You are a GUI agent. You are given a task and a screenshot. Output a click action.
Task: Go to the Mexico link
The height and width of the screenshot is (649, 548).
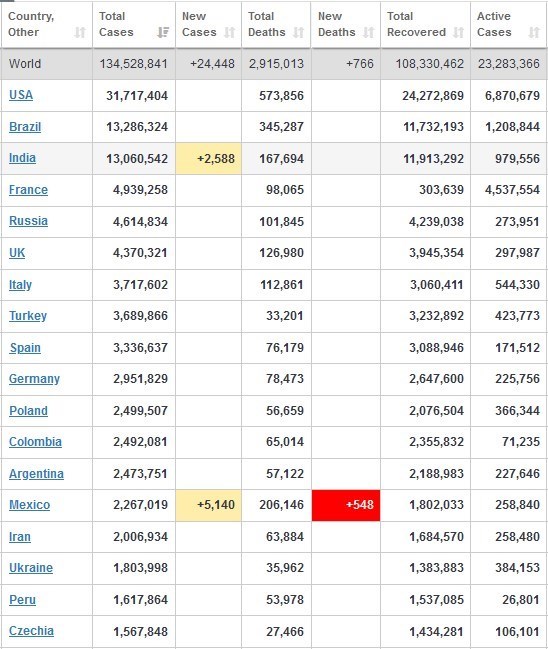(29, 505)
